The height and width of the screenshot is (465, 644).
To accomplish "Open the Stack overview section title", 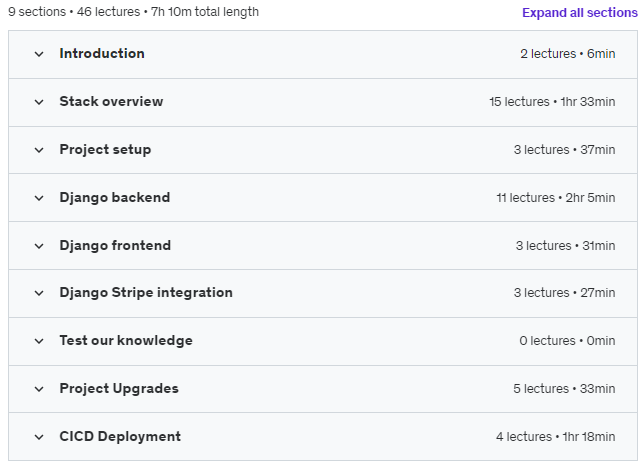I will click(111, 101).
